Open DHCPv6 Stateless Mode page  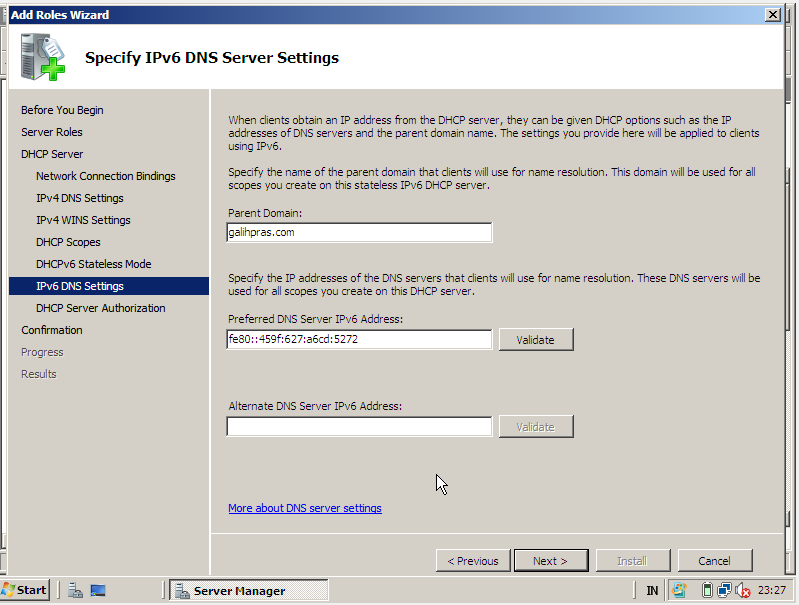(94, 264)
